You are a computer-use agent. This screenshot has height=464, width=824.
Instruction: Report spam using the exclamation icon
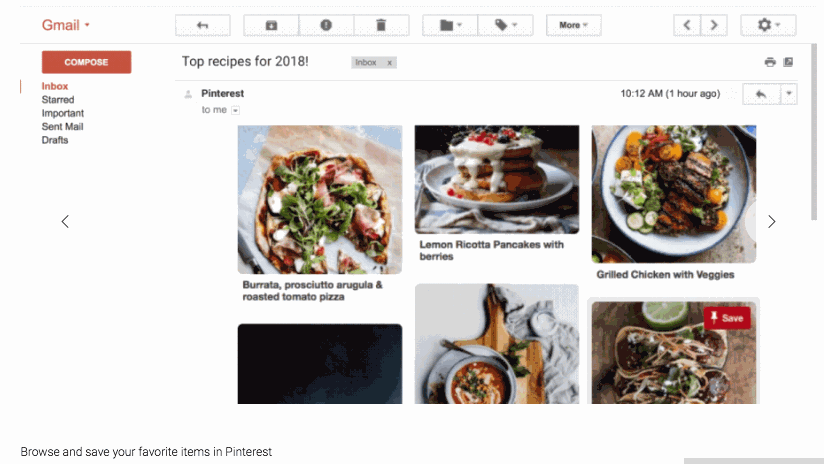(x=326, y=25)
